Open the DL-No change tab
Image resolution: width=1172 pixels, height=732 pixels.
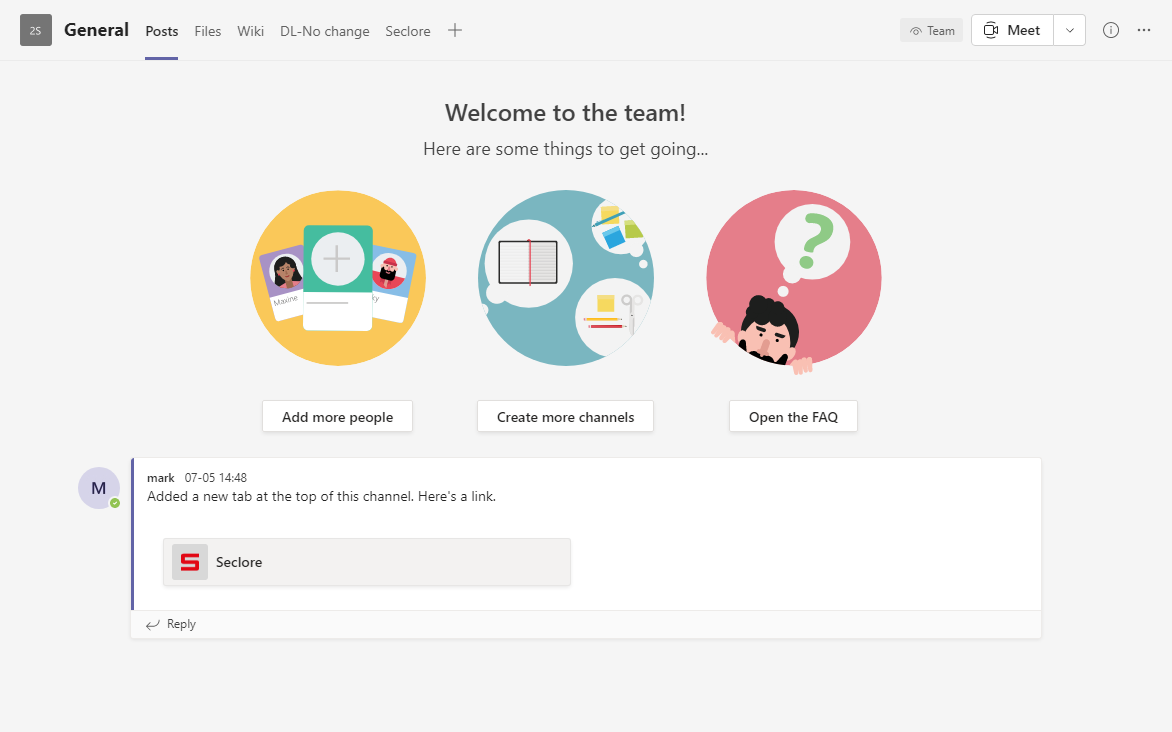pos(324,31)
